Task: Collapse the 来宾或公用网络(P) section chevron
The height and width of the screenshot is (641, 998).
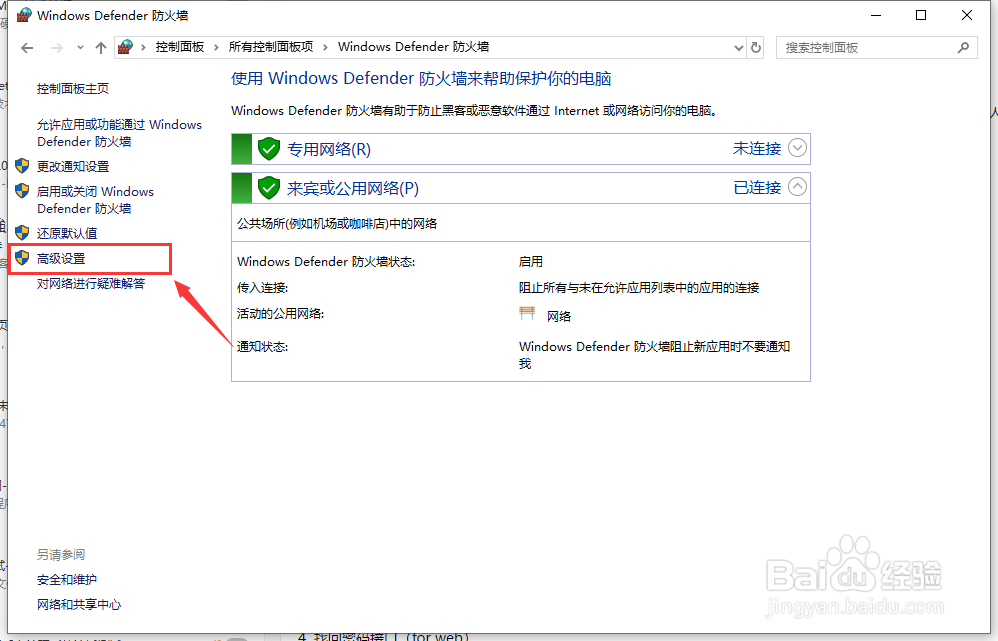Action: click(797, 187)
